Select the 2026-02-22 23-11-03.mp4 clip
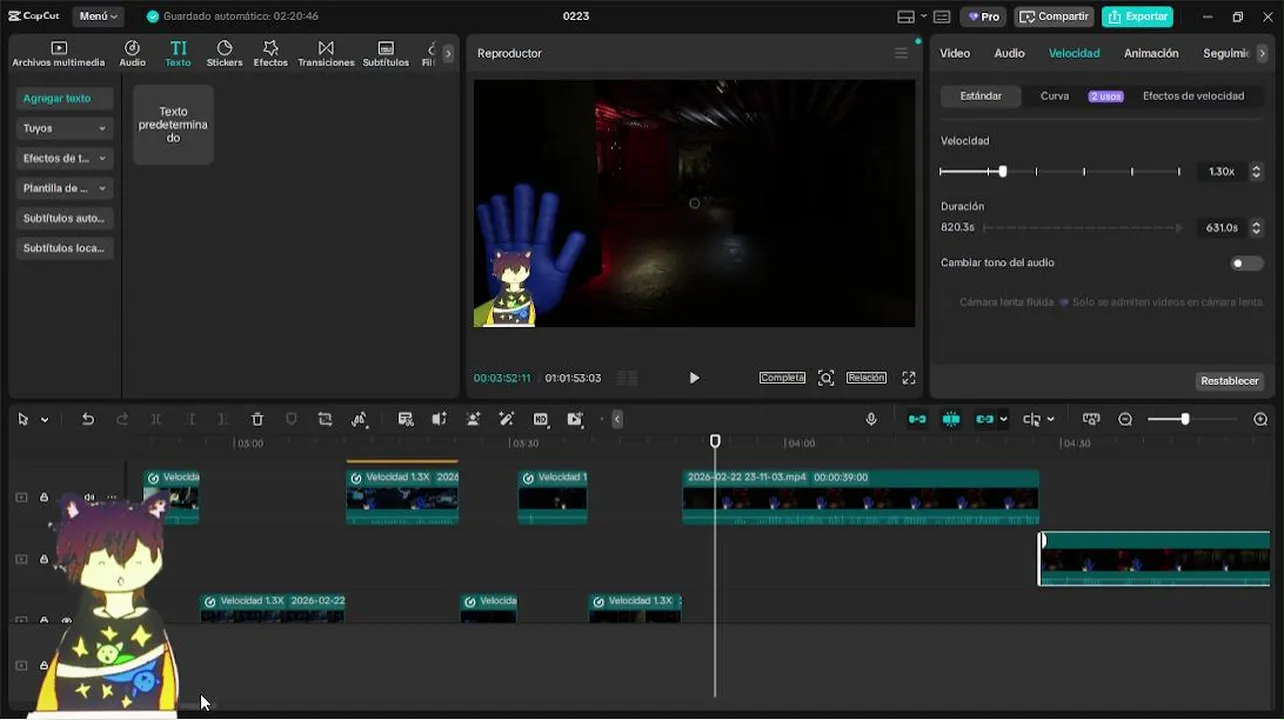1284x720 pixels. [861, 497]
